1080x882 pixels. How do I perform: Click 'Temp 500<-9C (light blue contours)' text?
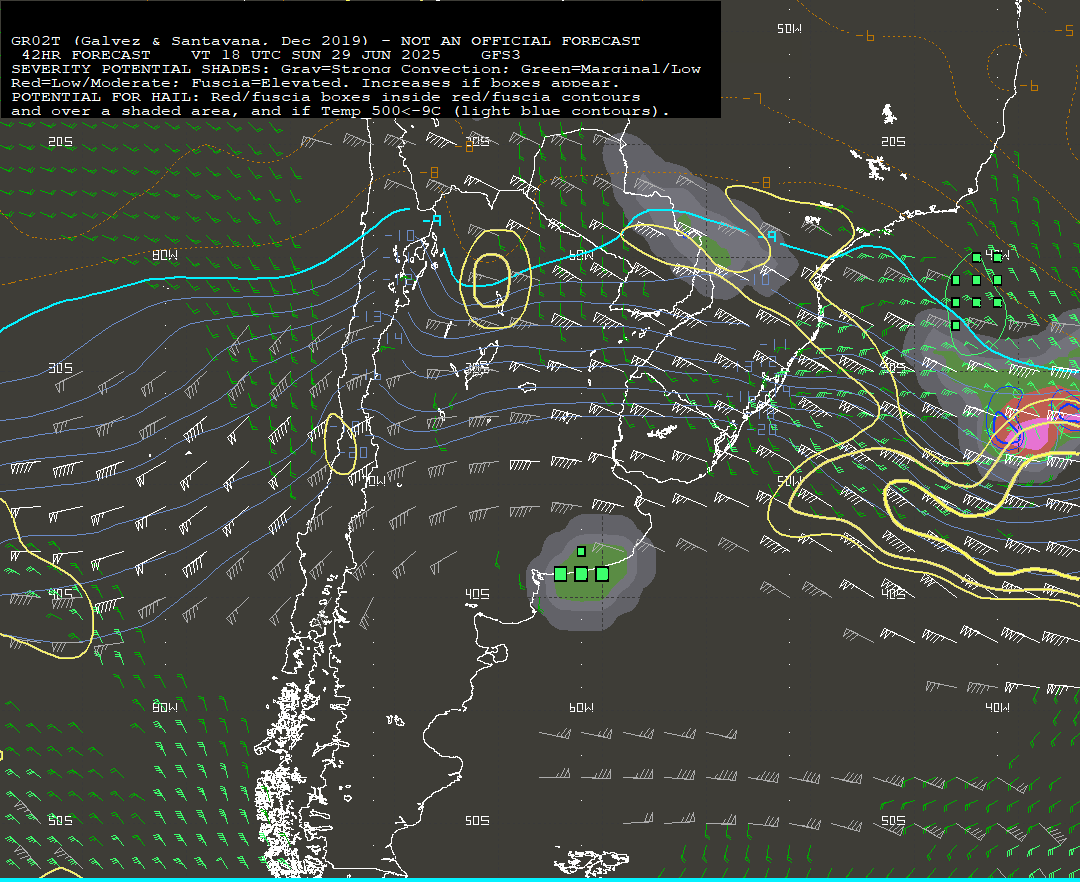[x=495, y=111]
